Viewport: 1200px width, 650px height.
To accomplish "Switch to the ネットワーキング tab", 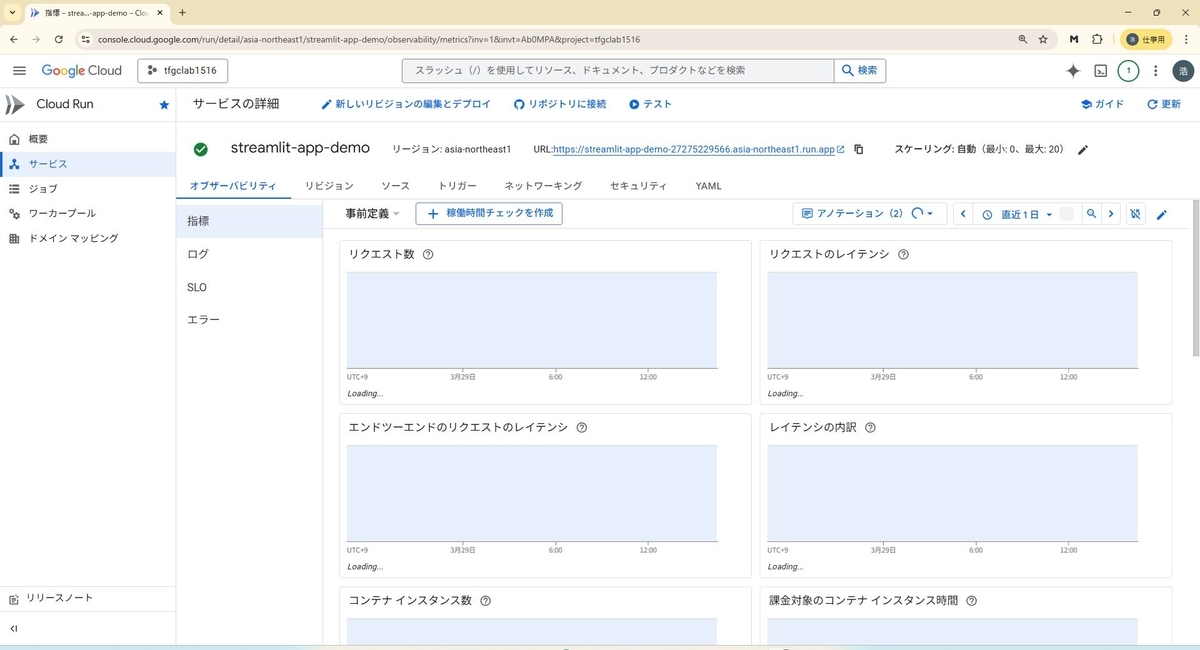I will point(543,186).
